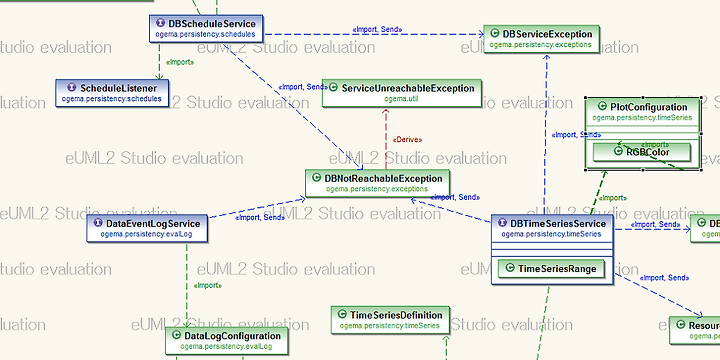Screen dimensions: 720x360
Task: Click the ServiceUnreachableException class icon
Action: [x=334, y=87]
